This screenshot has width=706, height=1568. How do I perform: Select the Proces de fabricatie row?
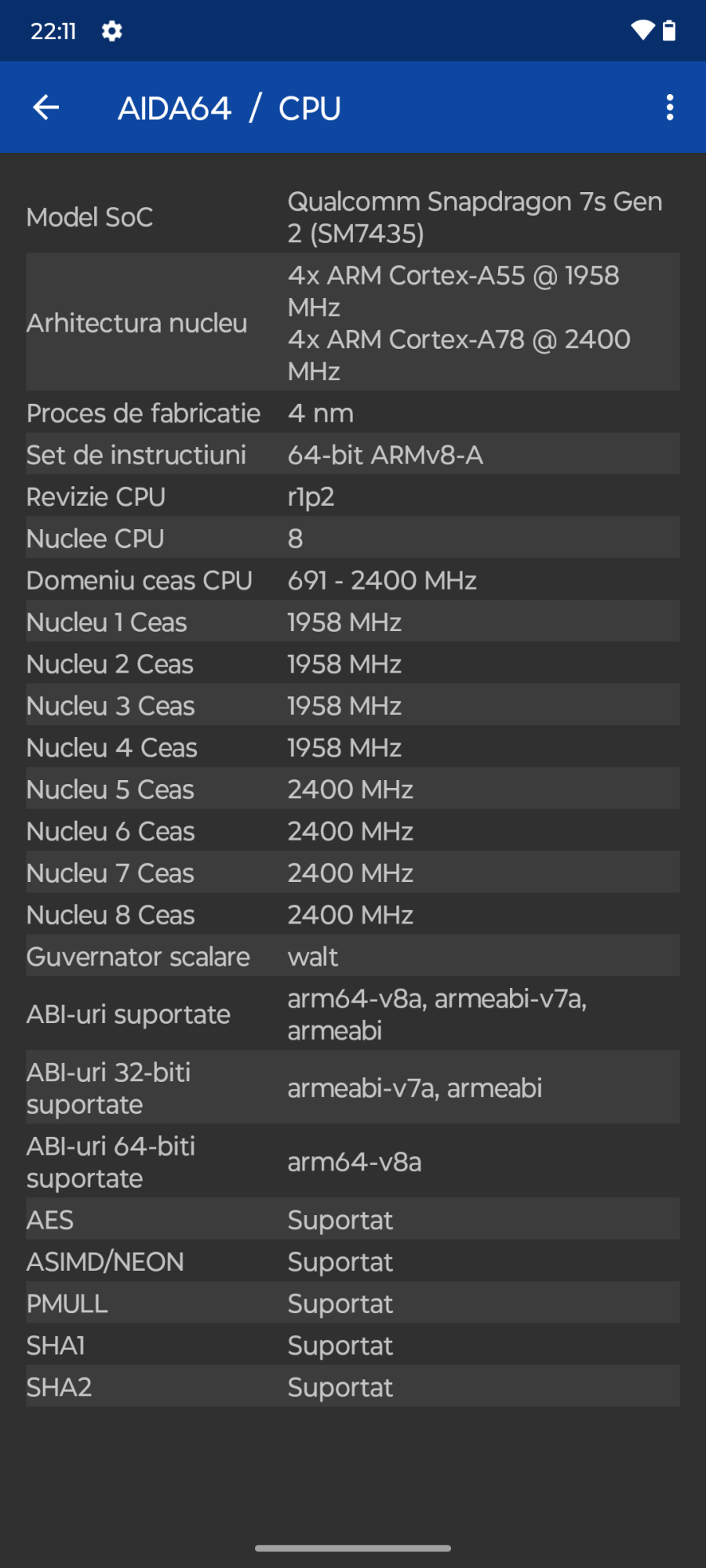[x=352, y=413]
